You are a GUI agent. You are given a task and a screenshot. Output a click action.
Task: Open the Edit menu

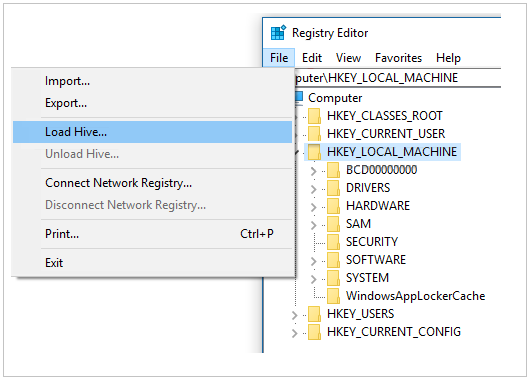(312, 58)
